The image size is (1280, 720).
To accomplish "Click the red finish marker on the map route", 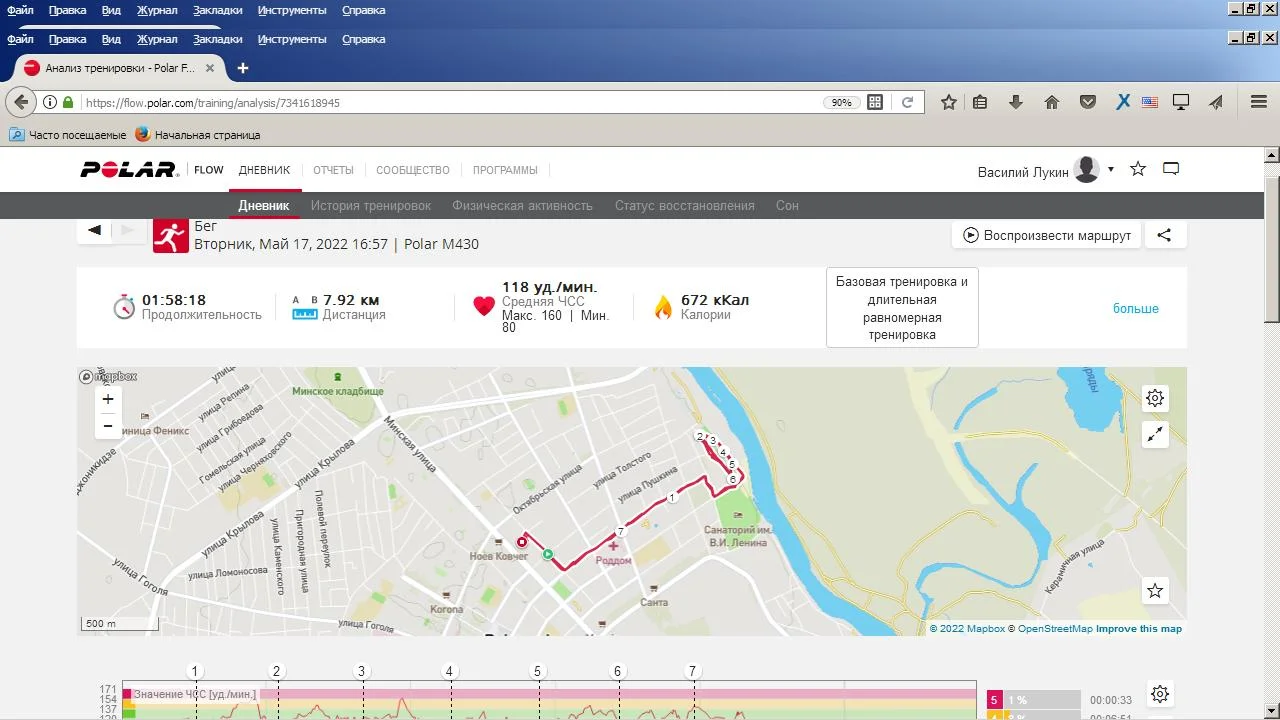I will (x=521, y=542).
